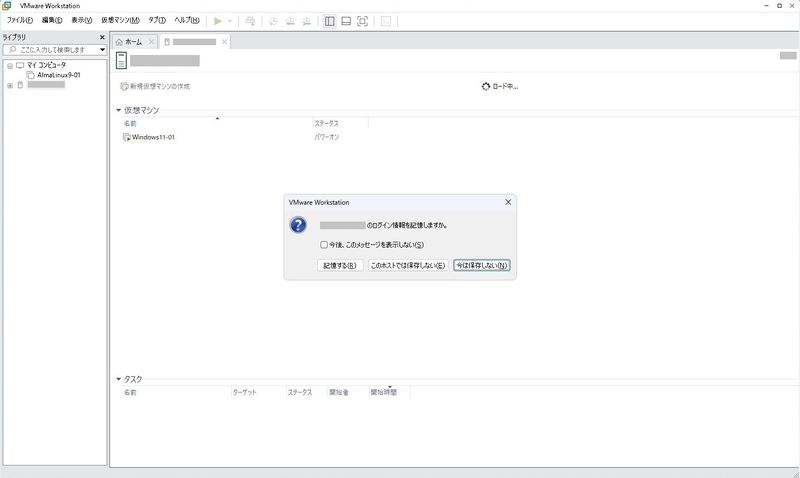Sort virtual machines by 名前 column

point(130,123)
